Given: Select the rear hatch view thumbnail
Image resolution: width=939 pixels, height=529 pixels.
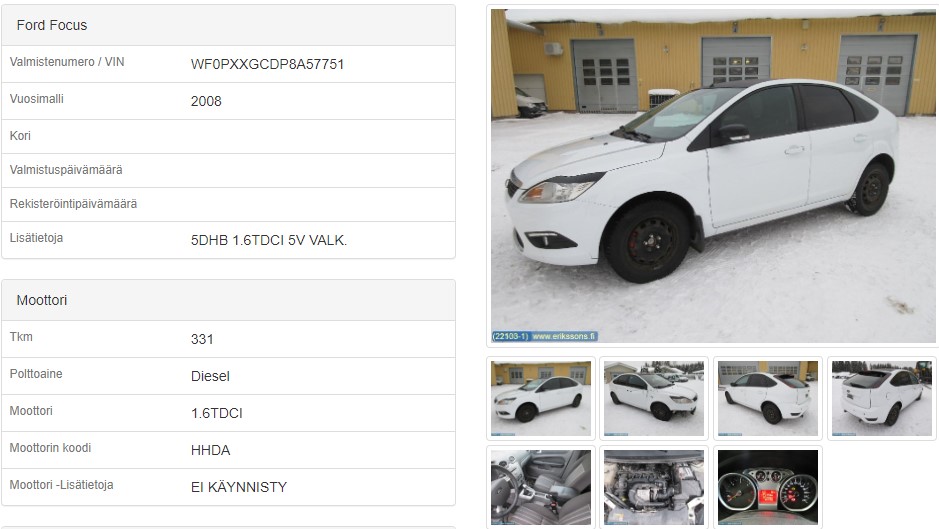Looking at the screenshot, I should (x=882, y=398).
